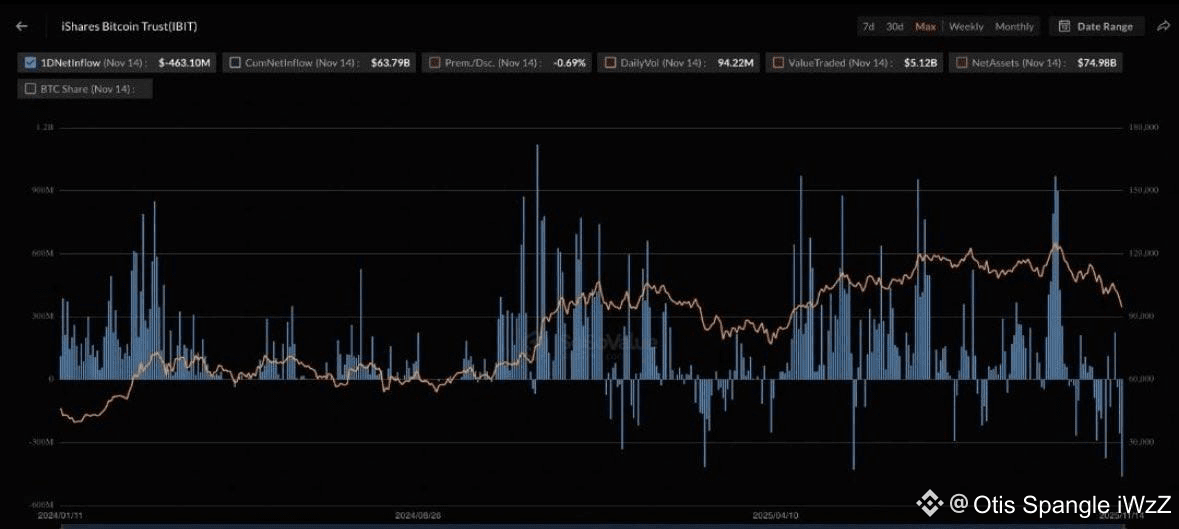Click the $63.79B cumulative inflow value

click(390, 63)
